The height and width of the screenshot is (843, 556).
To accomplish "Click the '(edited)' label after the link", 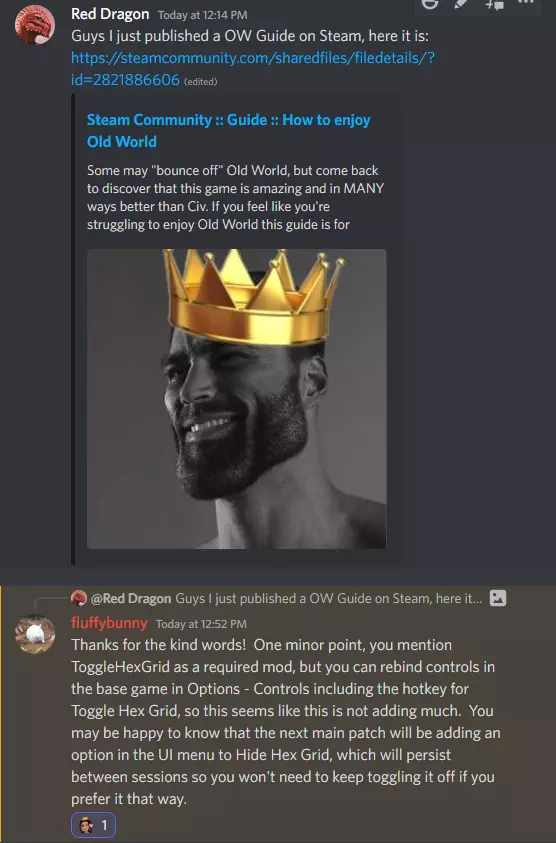I will pos(201,82).
